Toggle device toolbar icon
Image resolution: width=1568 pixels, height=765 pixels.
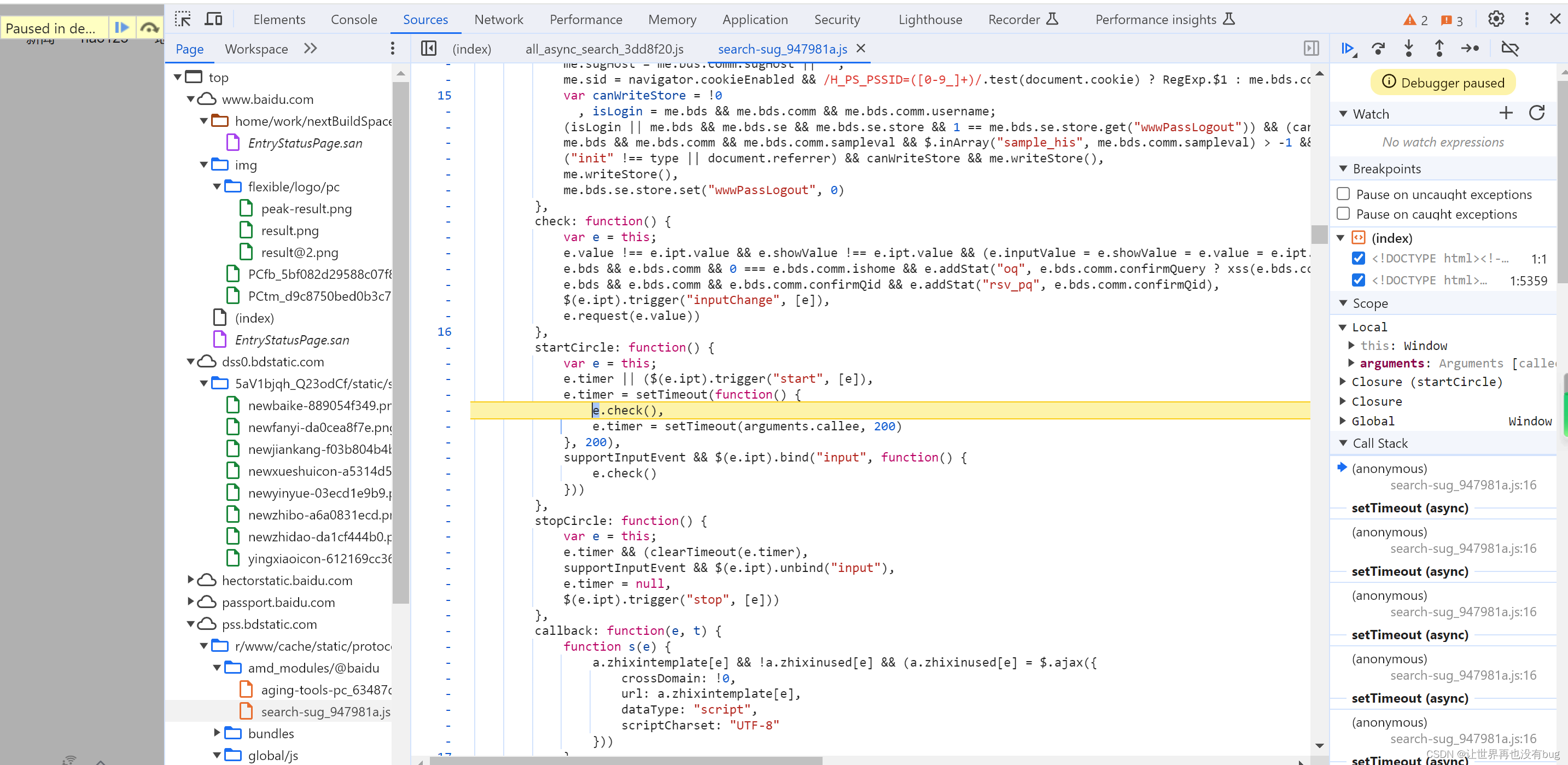point(213,19)
